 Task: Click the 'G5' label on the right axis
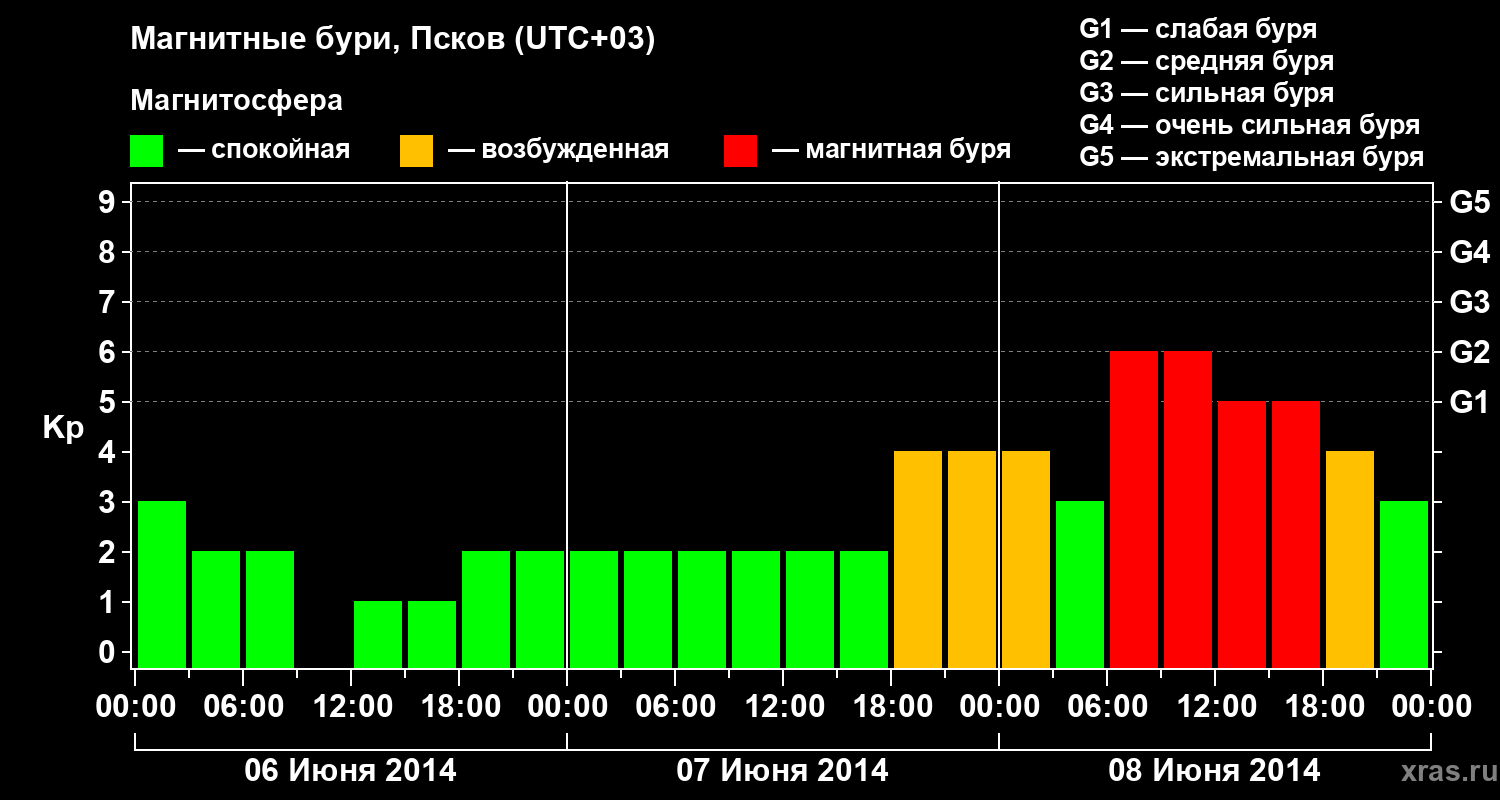click(1469, 202)
